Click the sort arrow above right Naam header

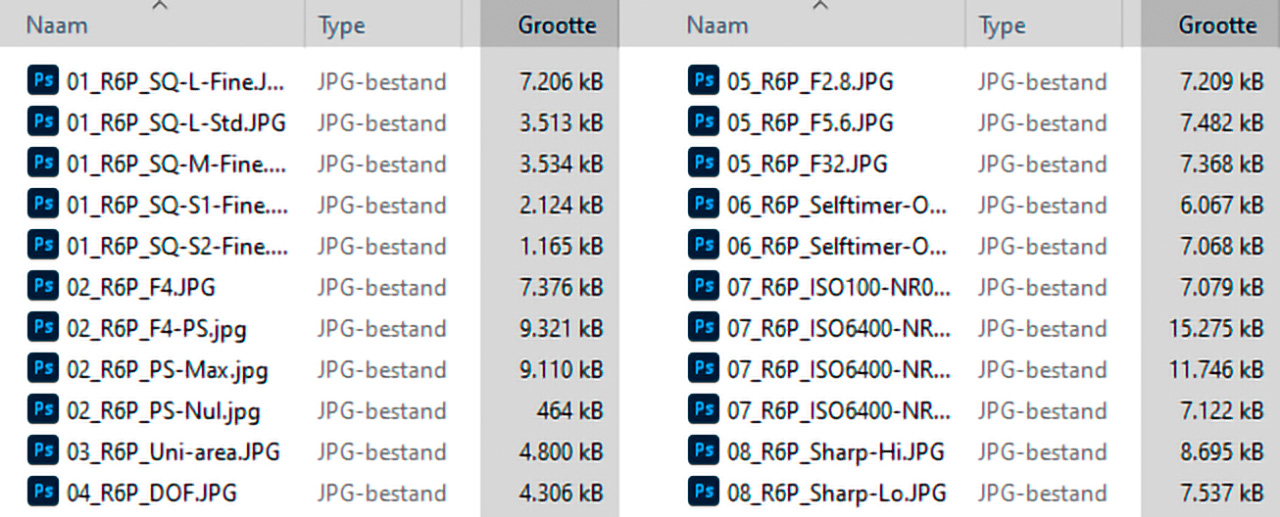(x=820, y=6)
